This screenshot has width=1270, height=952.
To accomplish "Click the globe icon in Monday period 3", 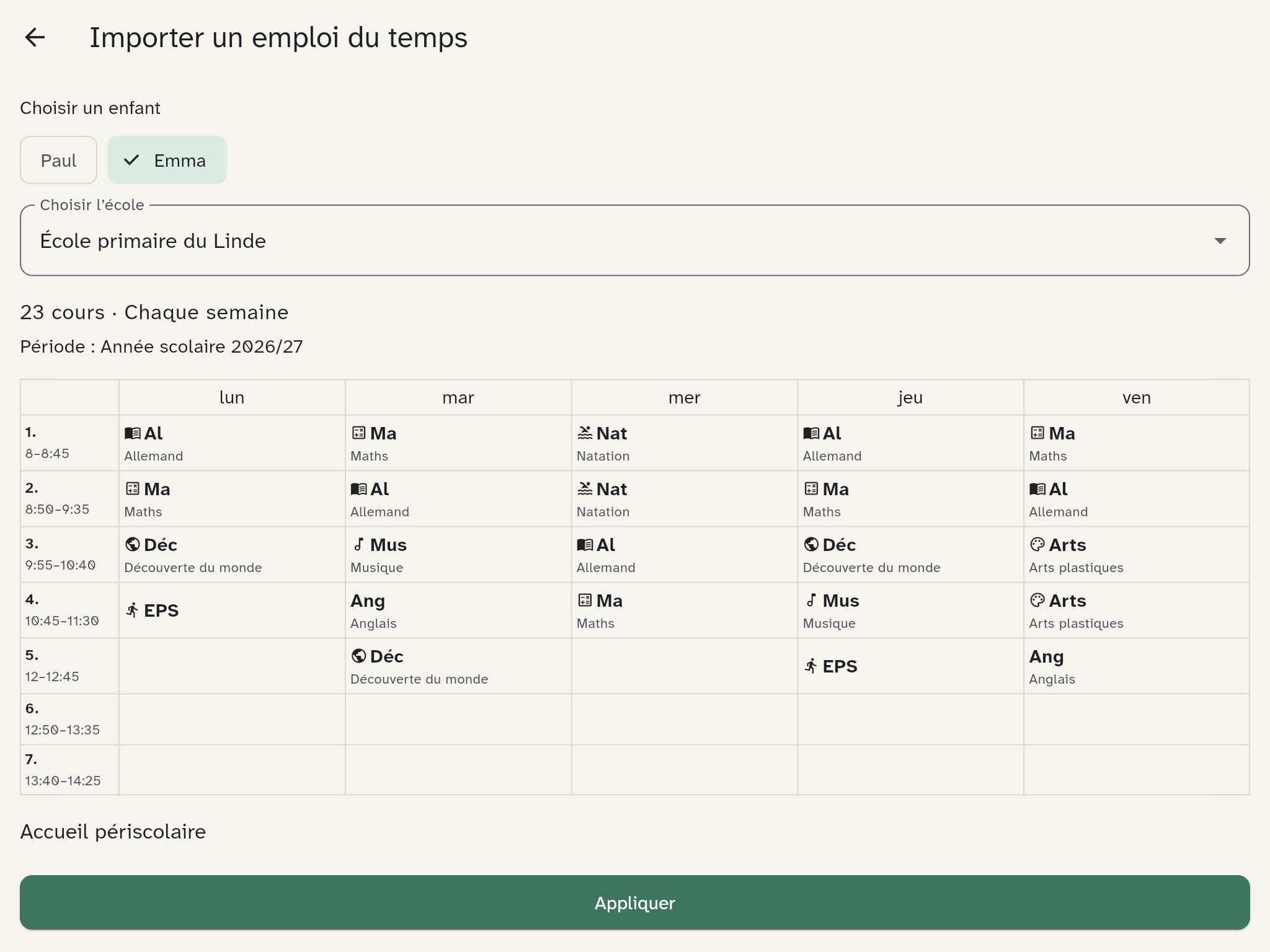I will point(132,545).
